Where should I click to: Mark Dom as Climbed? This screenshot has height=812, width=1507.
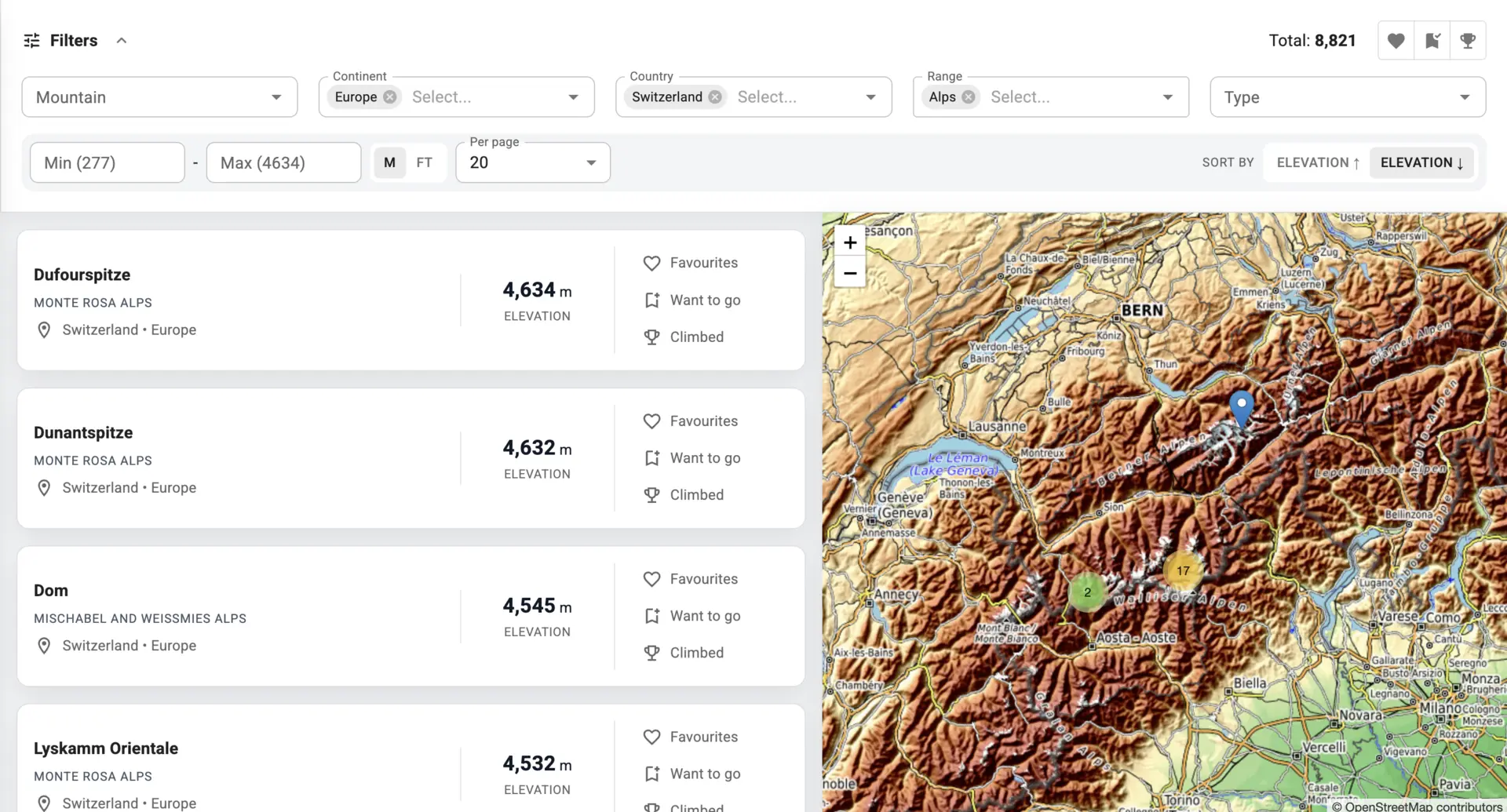tap(684, 653)
